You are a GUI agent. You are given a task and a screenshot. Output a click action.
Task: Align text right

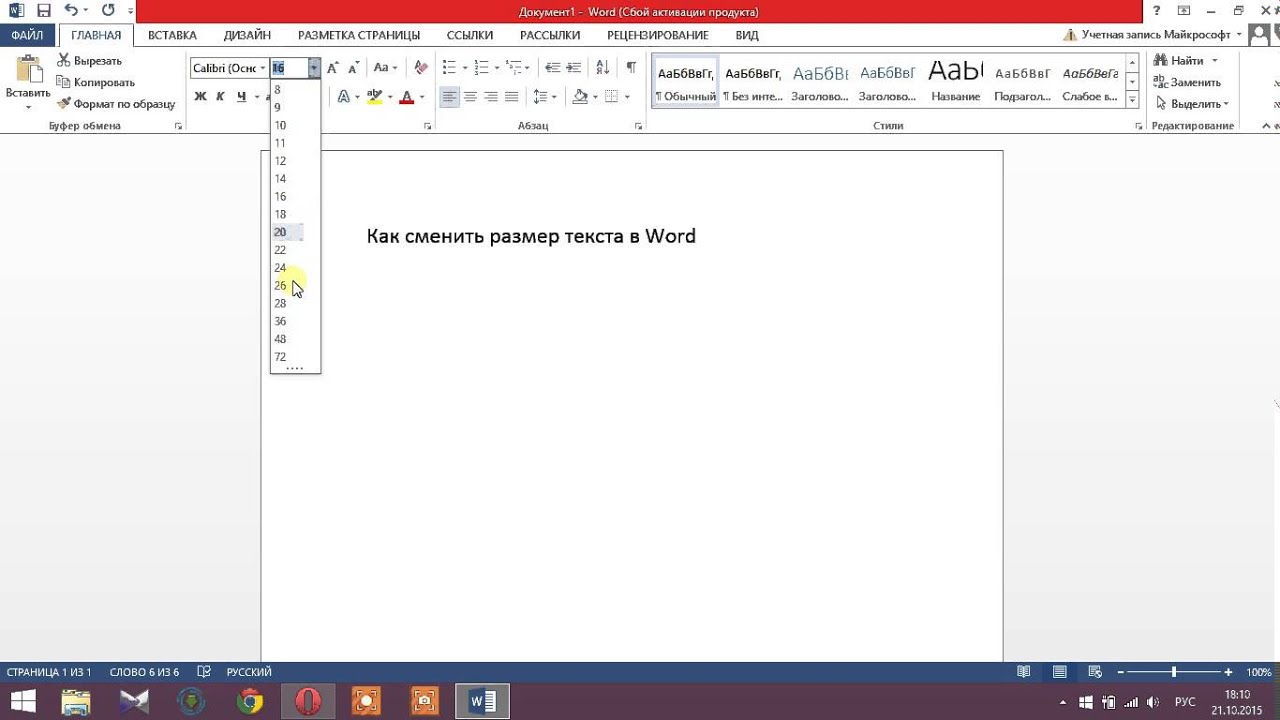point(491,97)
